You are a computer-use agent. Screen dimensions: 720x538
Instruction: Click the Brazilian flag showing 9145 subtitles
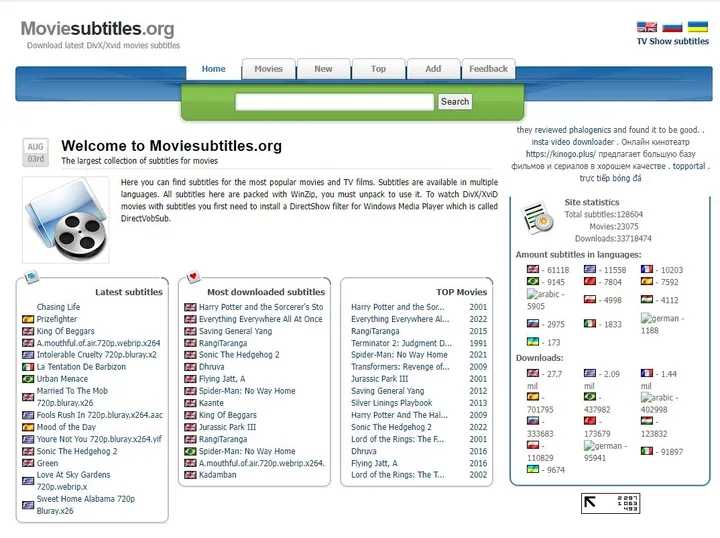[x=533, y=281]
